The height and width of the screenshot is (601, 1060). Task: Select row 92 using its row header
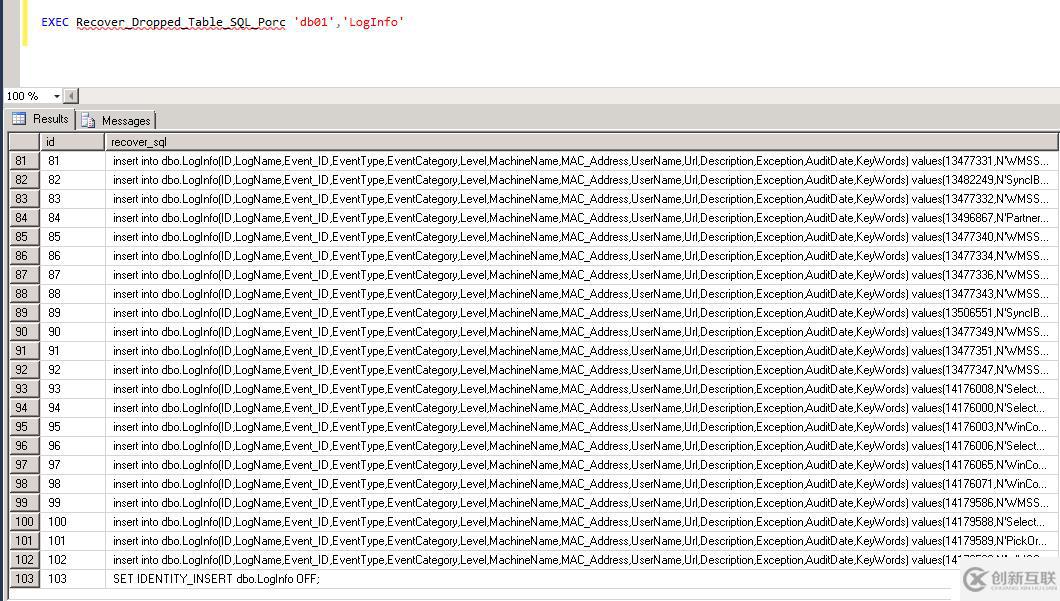pyautogui.click(x=22, y=369)
